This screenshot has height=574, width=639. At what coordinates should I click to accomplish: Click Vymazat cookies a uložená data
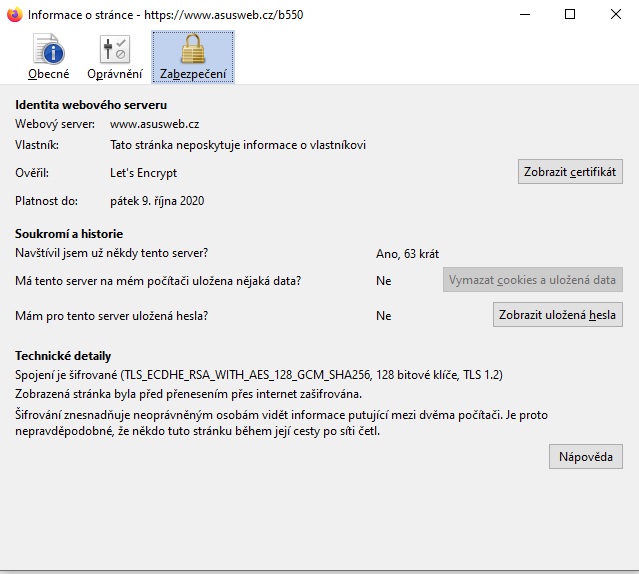click(533, 281)
